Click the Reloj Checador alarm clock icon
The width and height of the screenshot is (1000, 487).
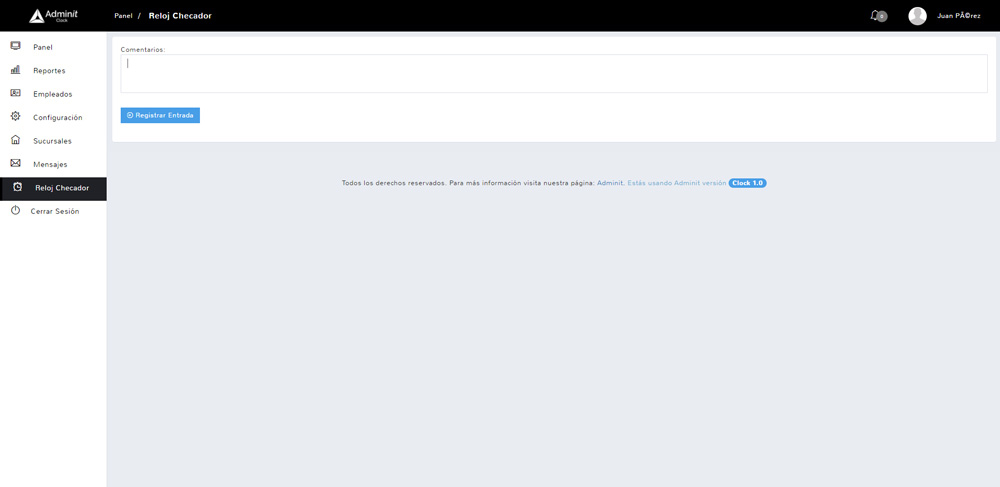coord(17,187)
